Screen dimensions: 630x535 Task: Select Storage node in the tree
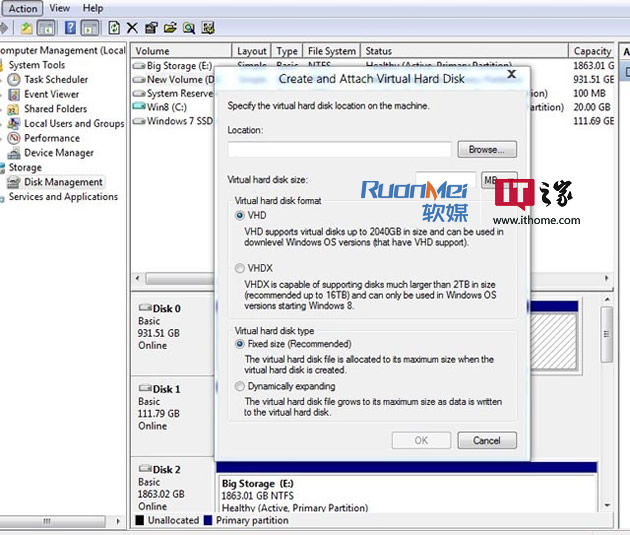[25, 167]
